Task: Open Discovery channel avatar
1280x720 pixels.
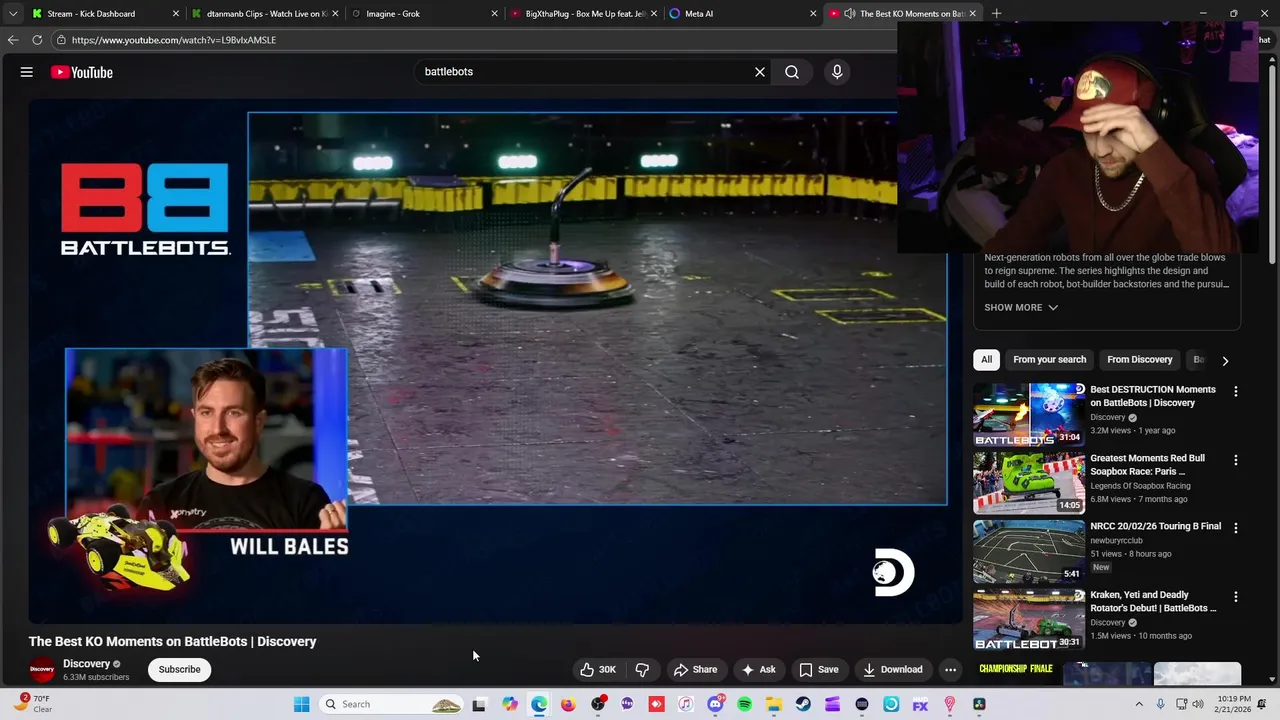Action: [x=42, y=670]
